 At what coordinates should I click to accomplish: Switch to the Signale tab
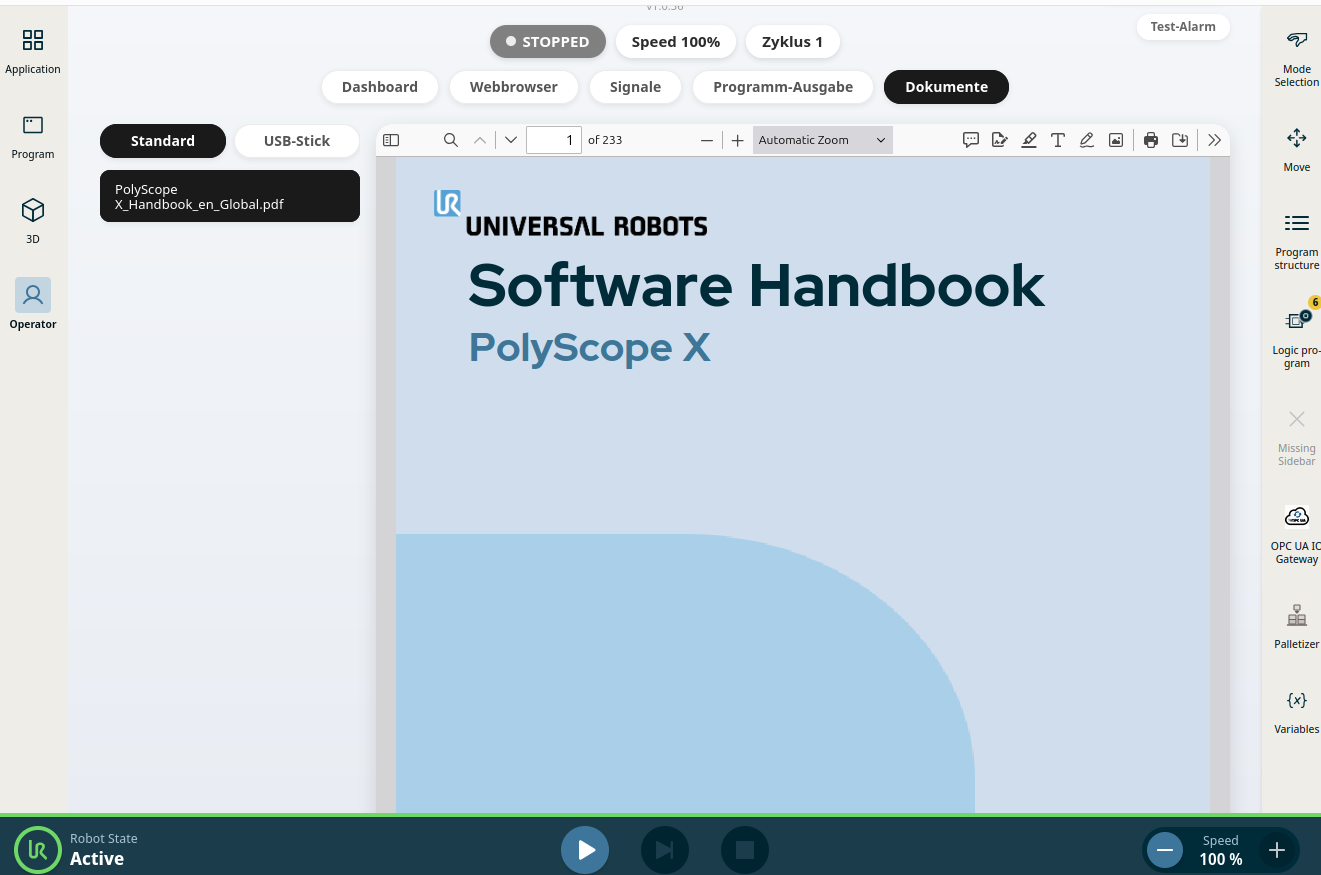tap(635, 87)
